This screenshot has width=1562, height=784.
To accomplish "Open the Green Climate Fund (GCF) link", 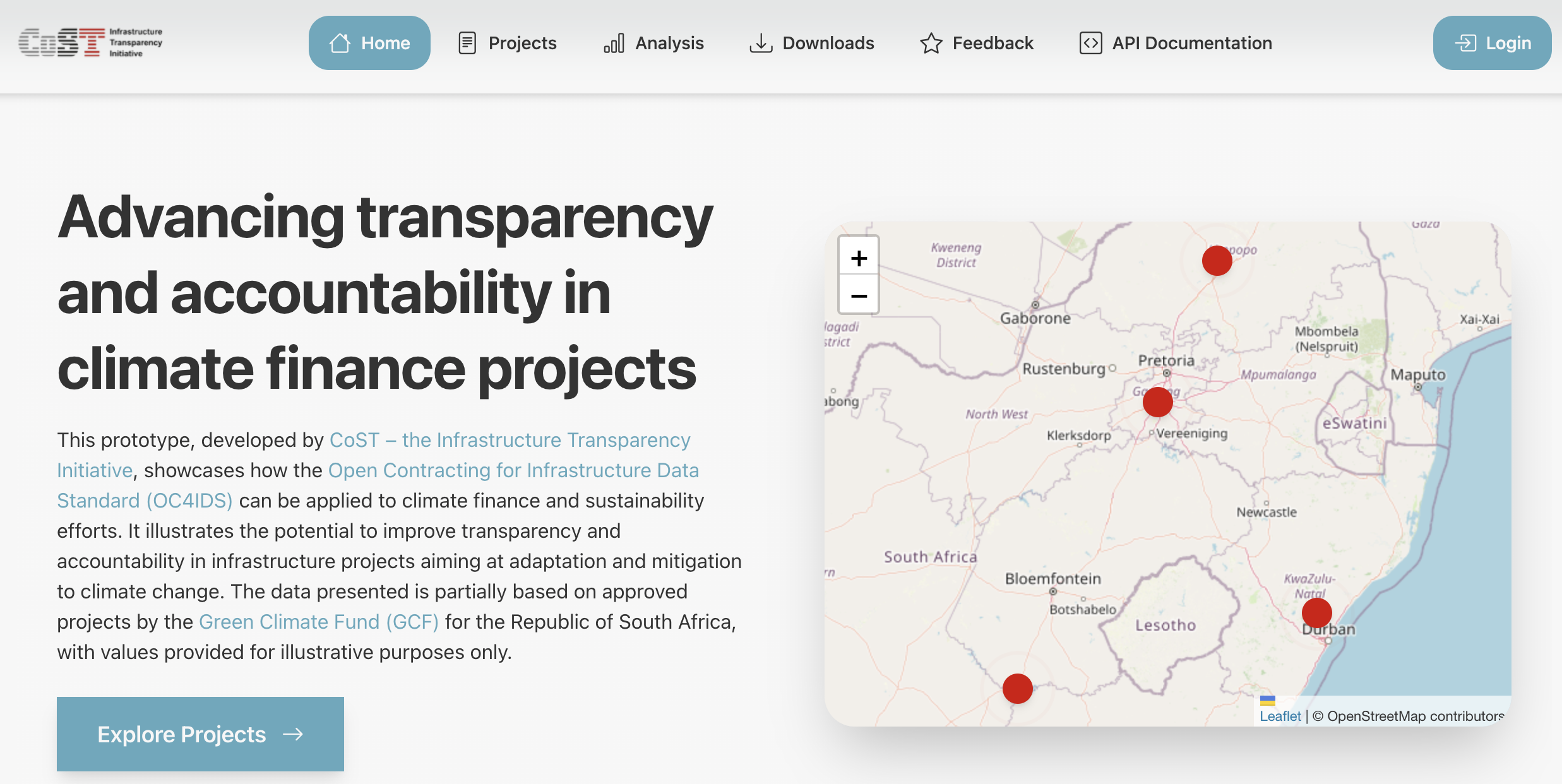I will click(x=319, y=622).
